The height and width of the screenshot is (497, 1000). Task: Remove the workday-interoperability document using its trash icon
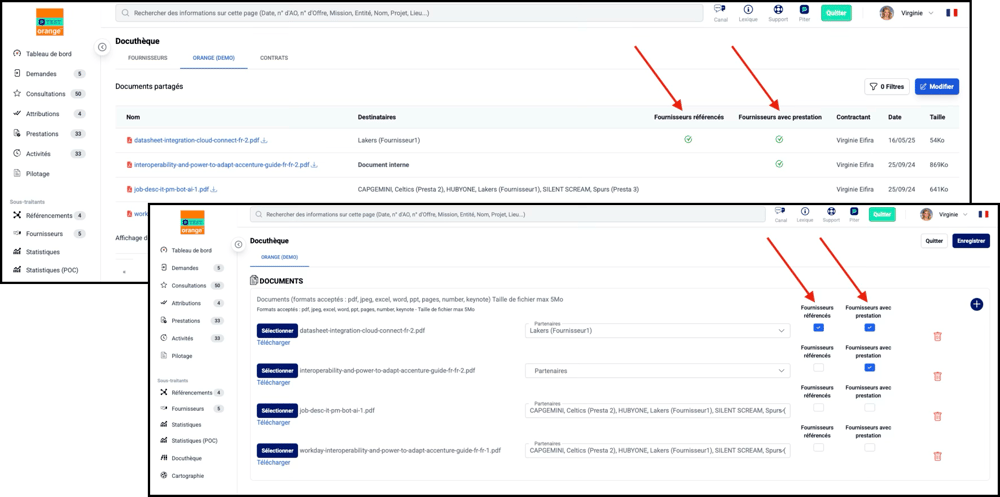[x=937, y=456]
